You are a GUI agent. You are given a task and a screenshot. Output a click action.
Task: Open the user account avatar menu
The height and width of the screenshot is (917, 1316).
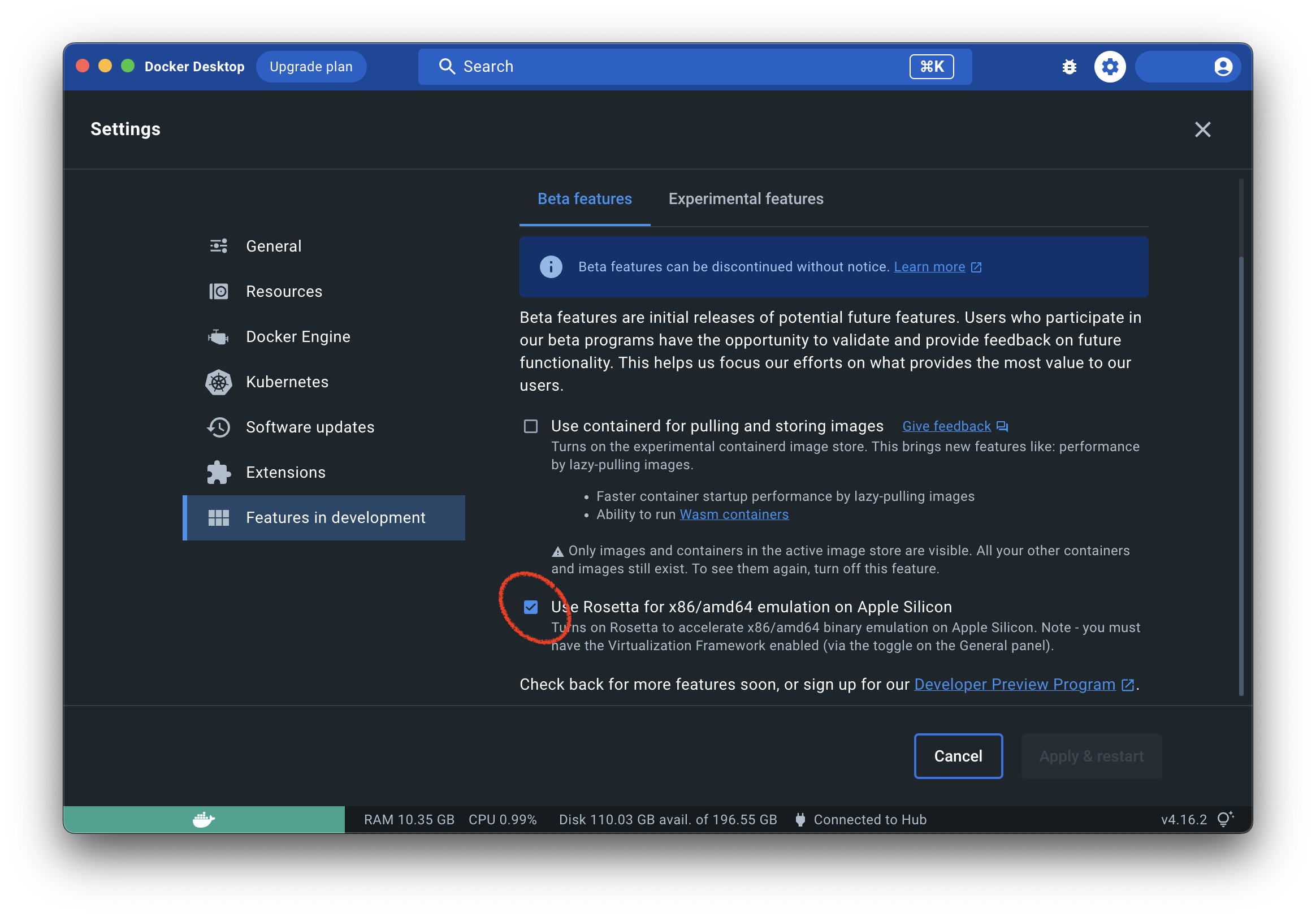[x=1223, y=67]
